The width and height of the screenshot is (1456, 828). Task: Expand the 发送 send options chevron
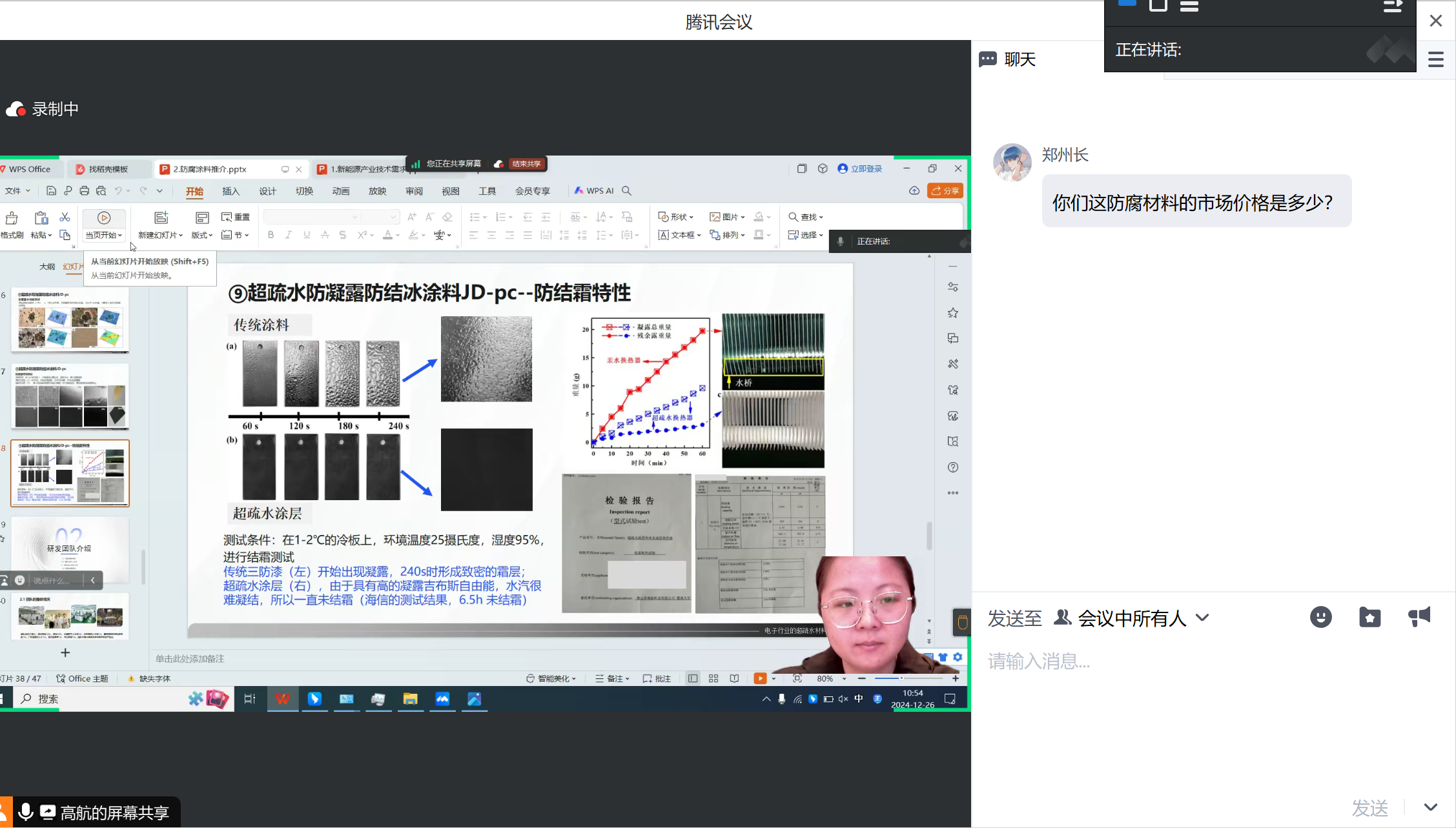[1431, 807]
